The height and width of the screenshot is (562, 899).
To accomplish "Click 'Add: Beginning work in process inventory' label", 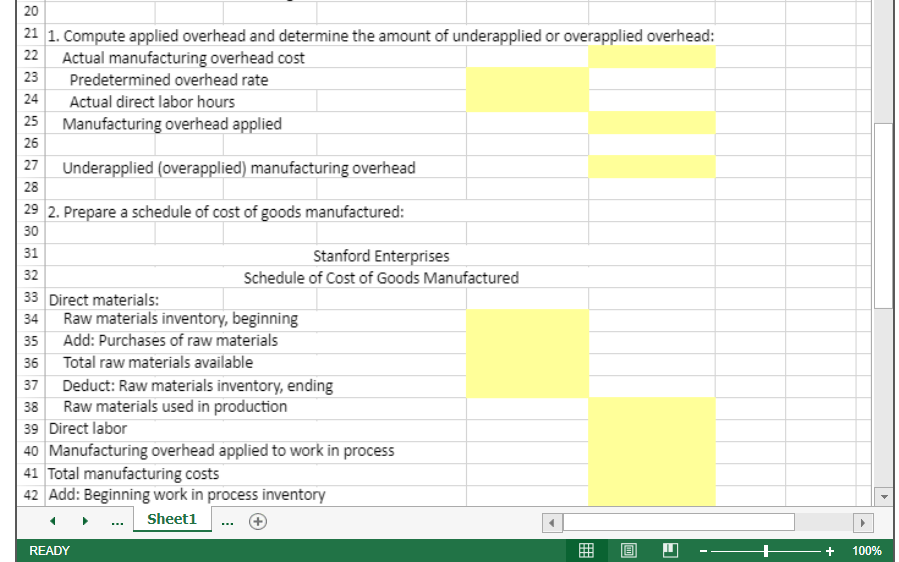I will tap(186, 495).
